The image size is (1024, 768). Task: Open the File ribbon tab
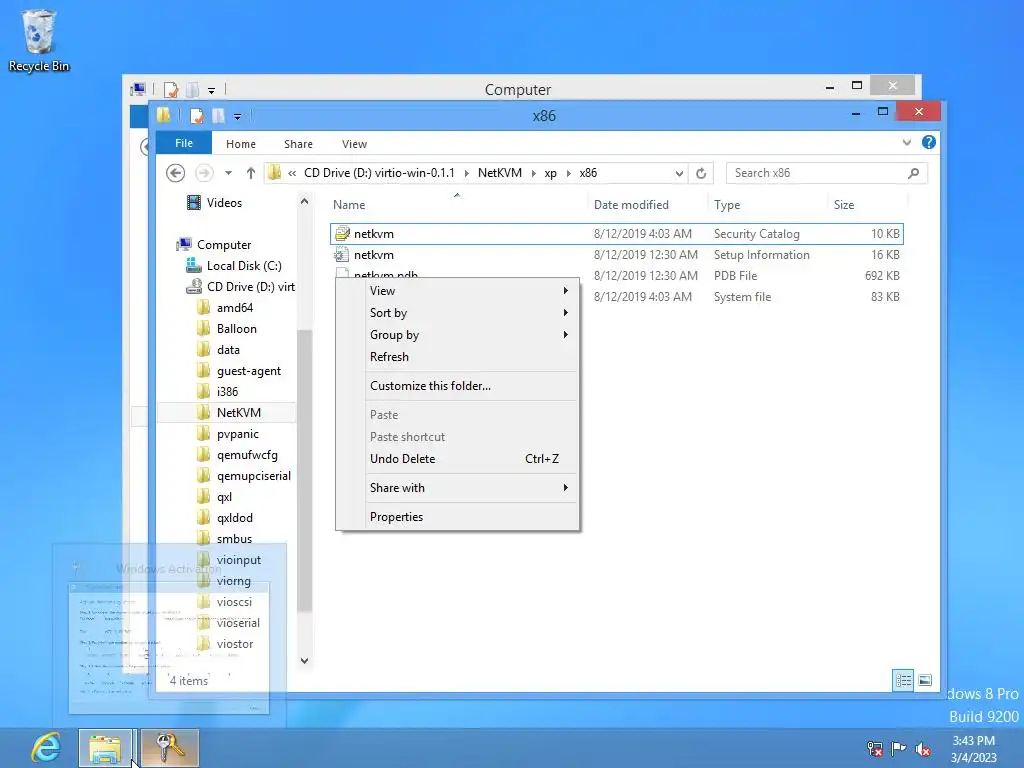[x=184, y=143]
